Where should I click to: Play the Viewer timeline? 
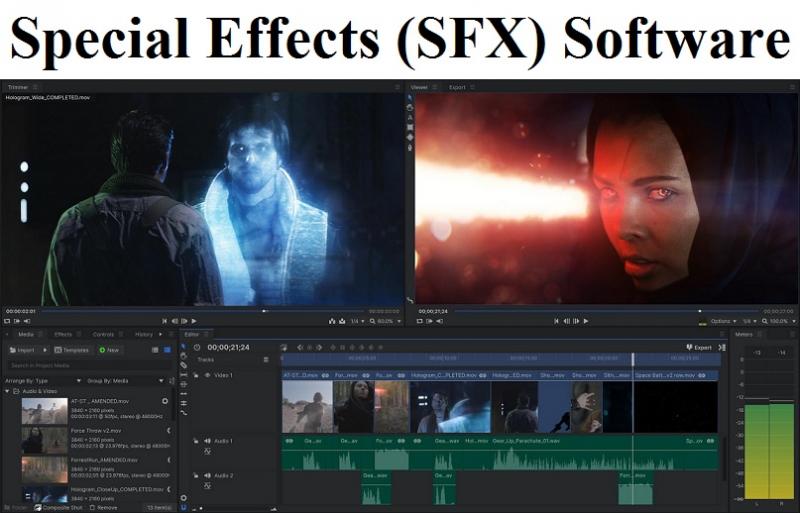pos(586,321)
